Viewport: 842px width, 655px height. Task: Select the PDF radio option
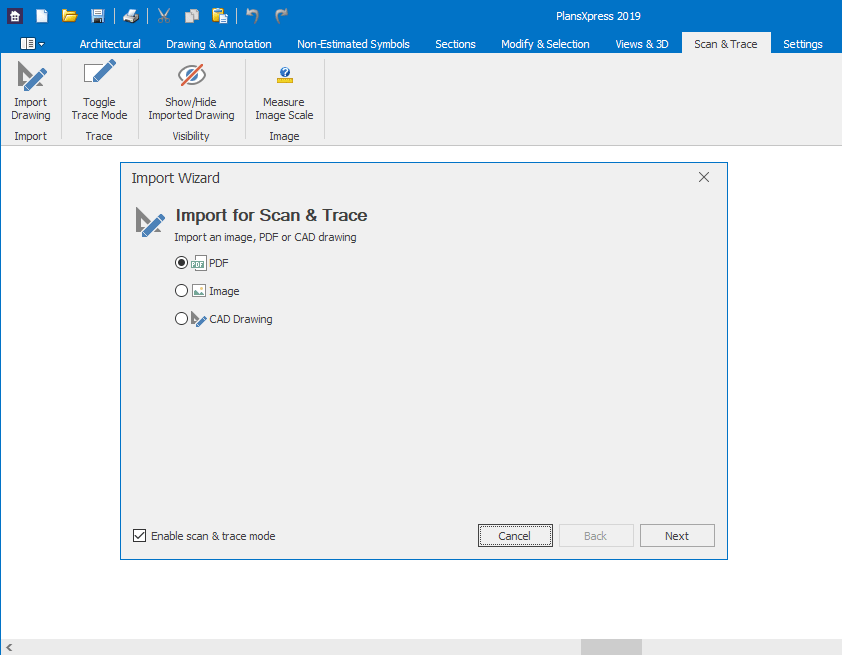pos(181,263)
